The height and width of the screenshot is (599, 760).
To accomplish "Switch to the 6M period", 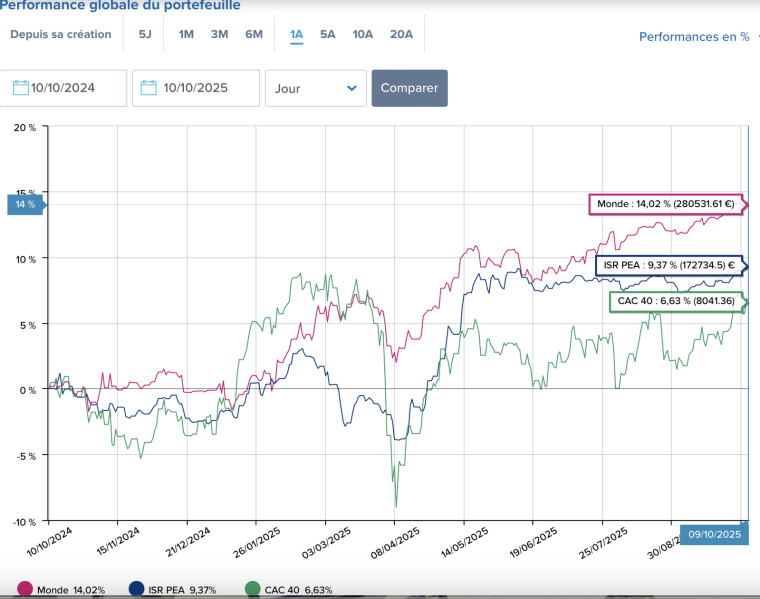I will pos(254,34).
